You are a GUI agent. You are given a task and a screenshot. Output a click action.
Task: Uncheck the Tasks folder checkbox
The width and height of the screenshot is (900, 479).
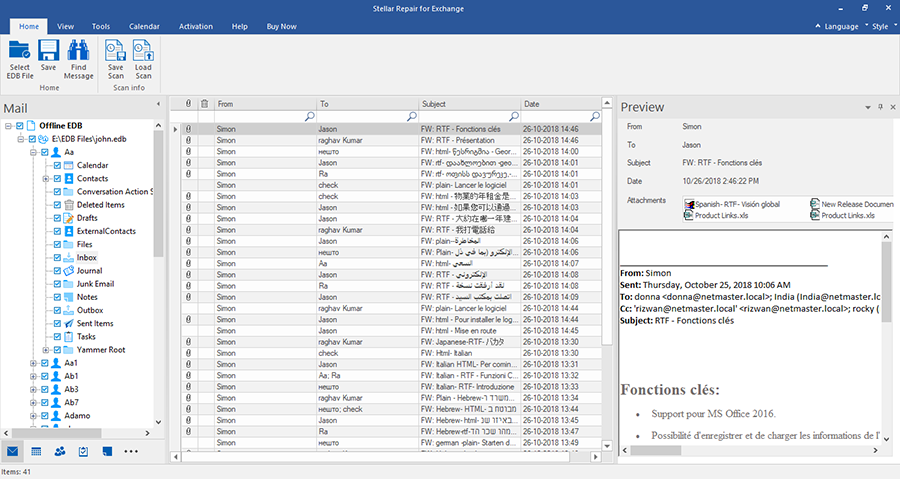(x=57, y=337)
